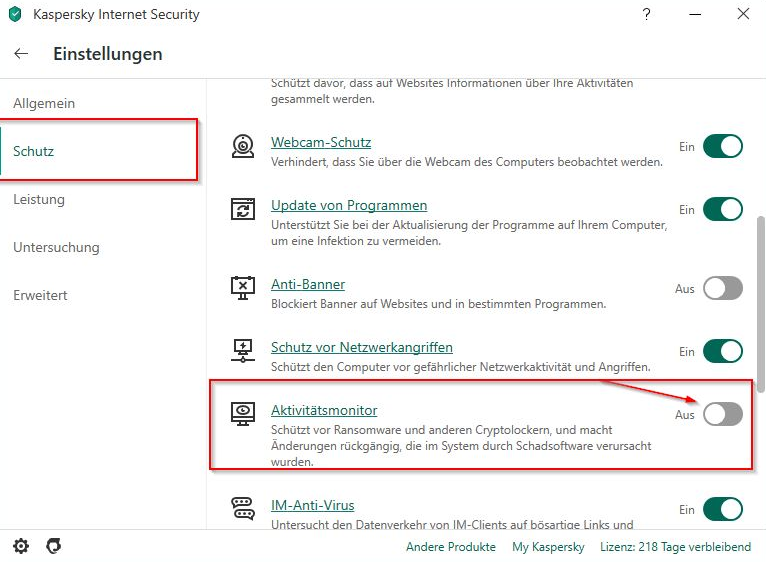
Task: Click the support agent icon beside the gear
Action: pyautogui.click(x=54, y=546)
